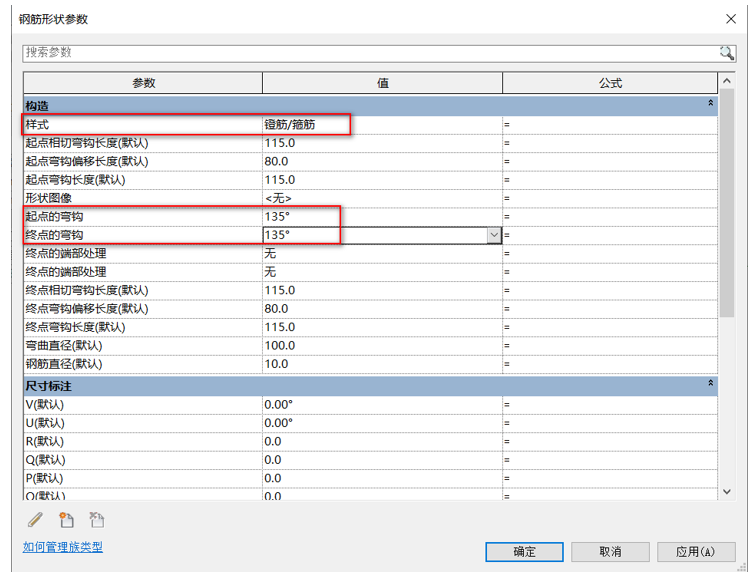Screen dimensions: 755x586
Task: Close the 钢筋形状参数 dialog
Action: tap(729, 18)
